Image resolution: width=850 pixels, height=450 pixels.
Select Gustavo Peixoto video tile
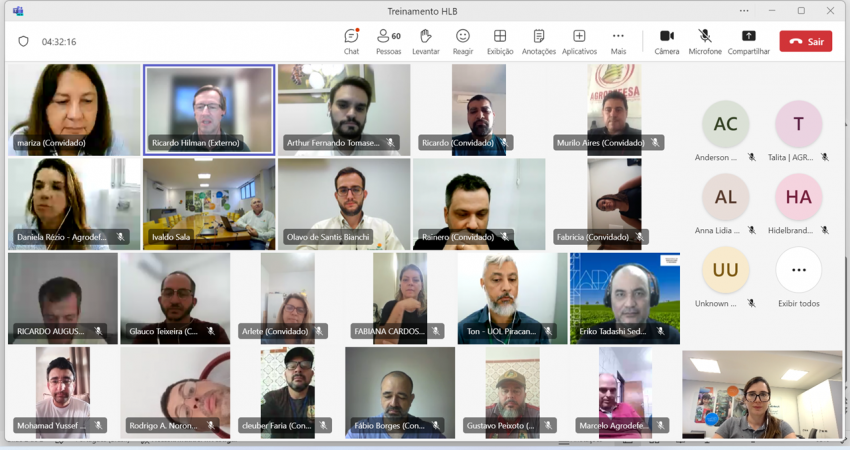point(512,393)
